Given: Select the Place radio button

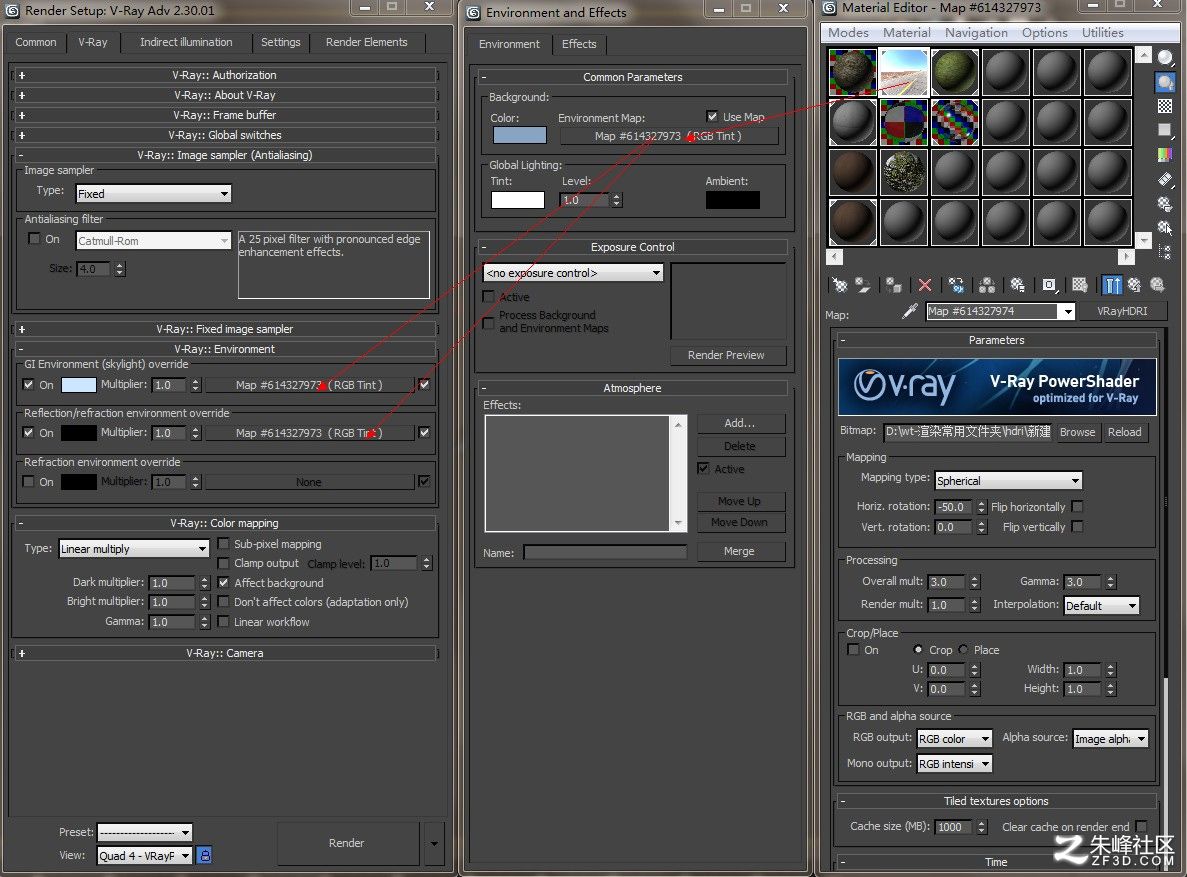Looking at the screenshot, I should (964, 650).
